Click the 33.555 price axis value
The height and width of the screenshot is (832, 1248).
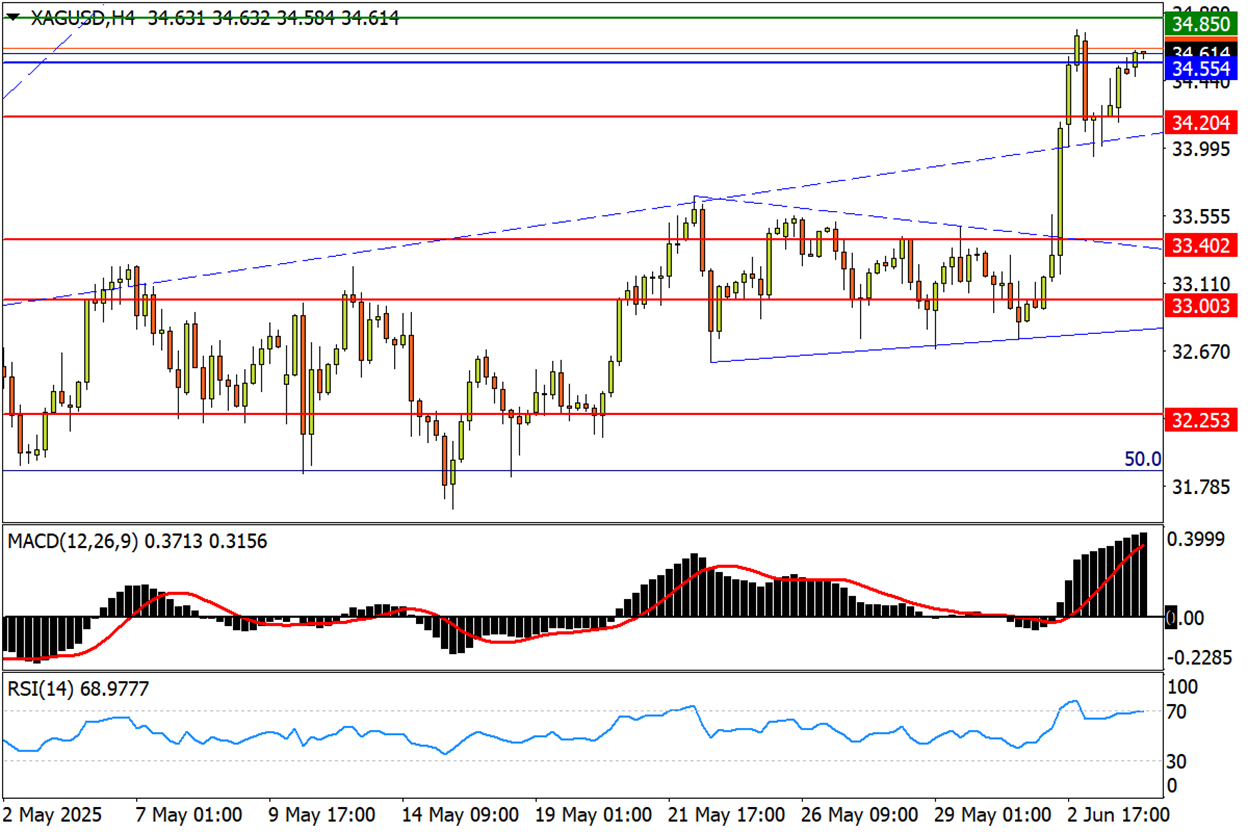1200,217
